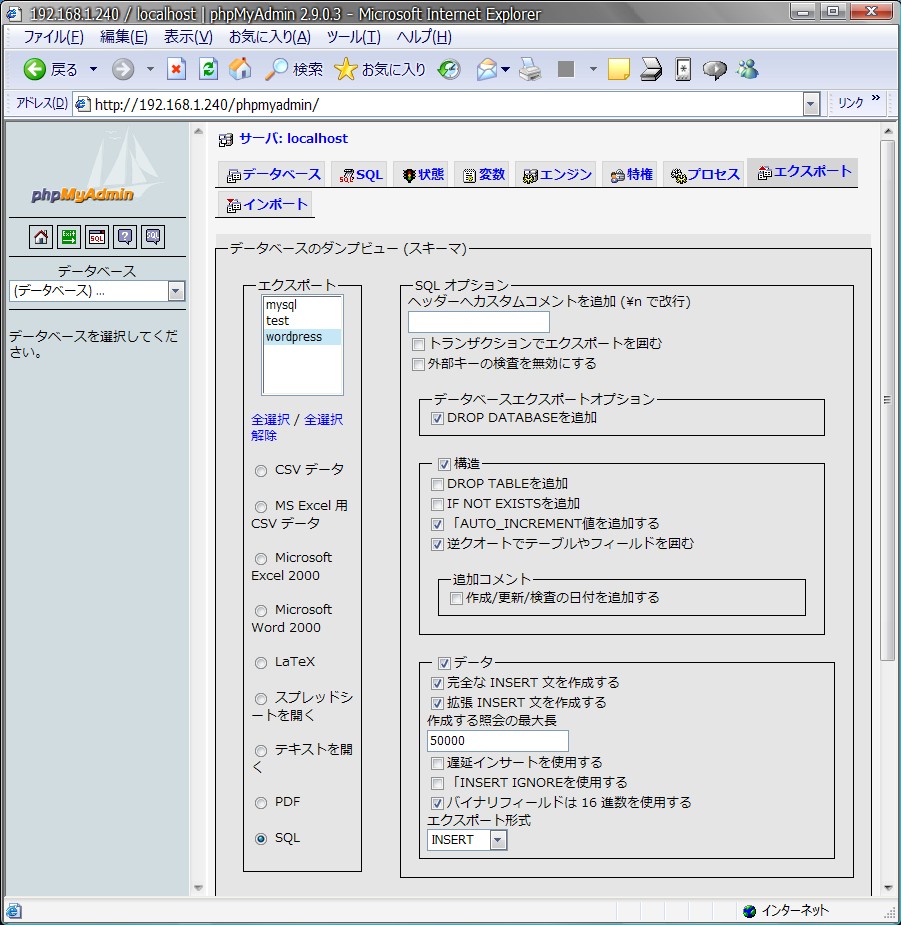
Task: Select the CSV データ export radio button
Action: (261, 471)
